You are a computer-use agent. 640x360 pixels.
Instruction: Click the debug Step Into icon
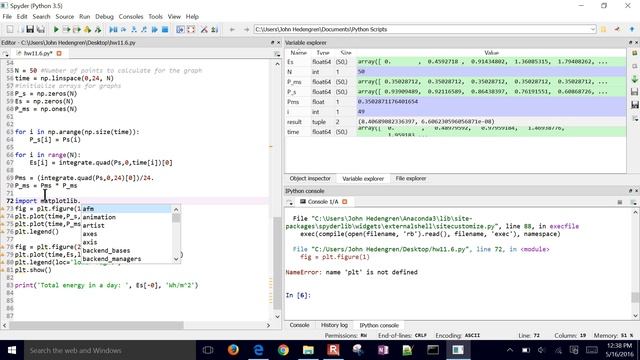pyautogui.click(x=133, y=29)
